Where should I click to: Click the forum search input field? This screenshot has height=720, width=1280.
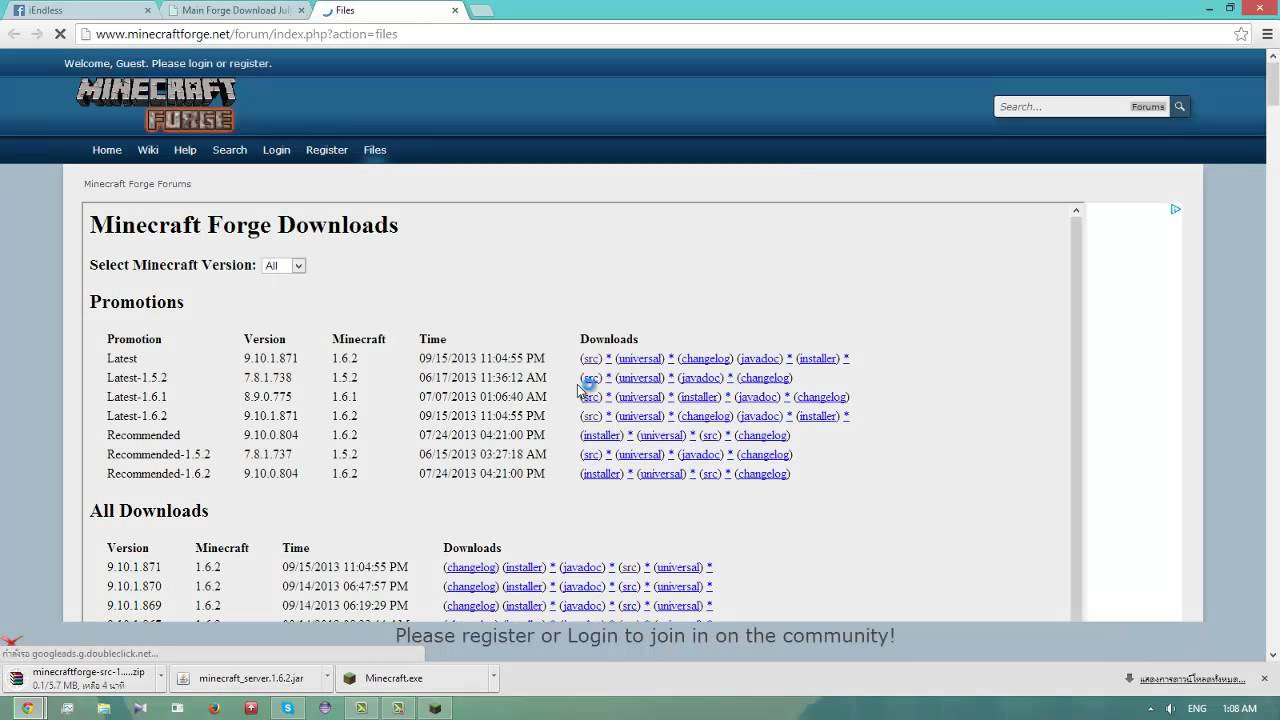(1062, 106)
